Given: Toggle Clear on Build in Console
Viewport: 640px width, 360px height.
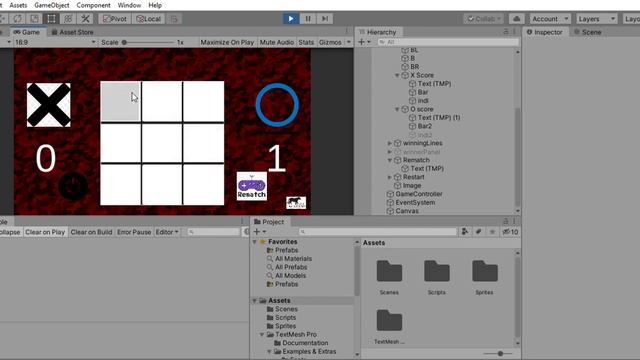Looking at the screenshot, I should [x=91, y=232].
